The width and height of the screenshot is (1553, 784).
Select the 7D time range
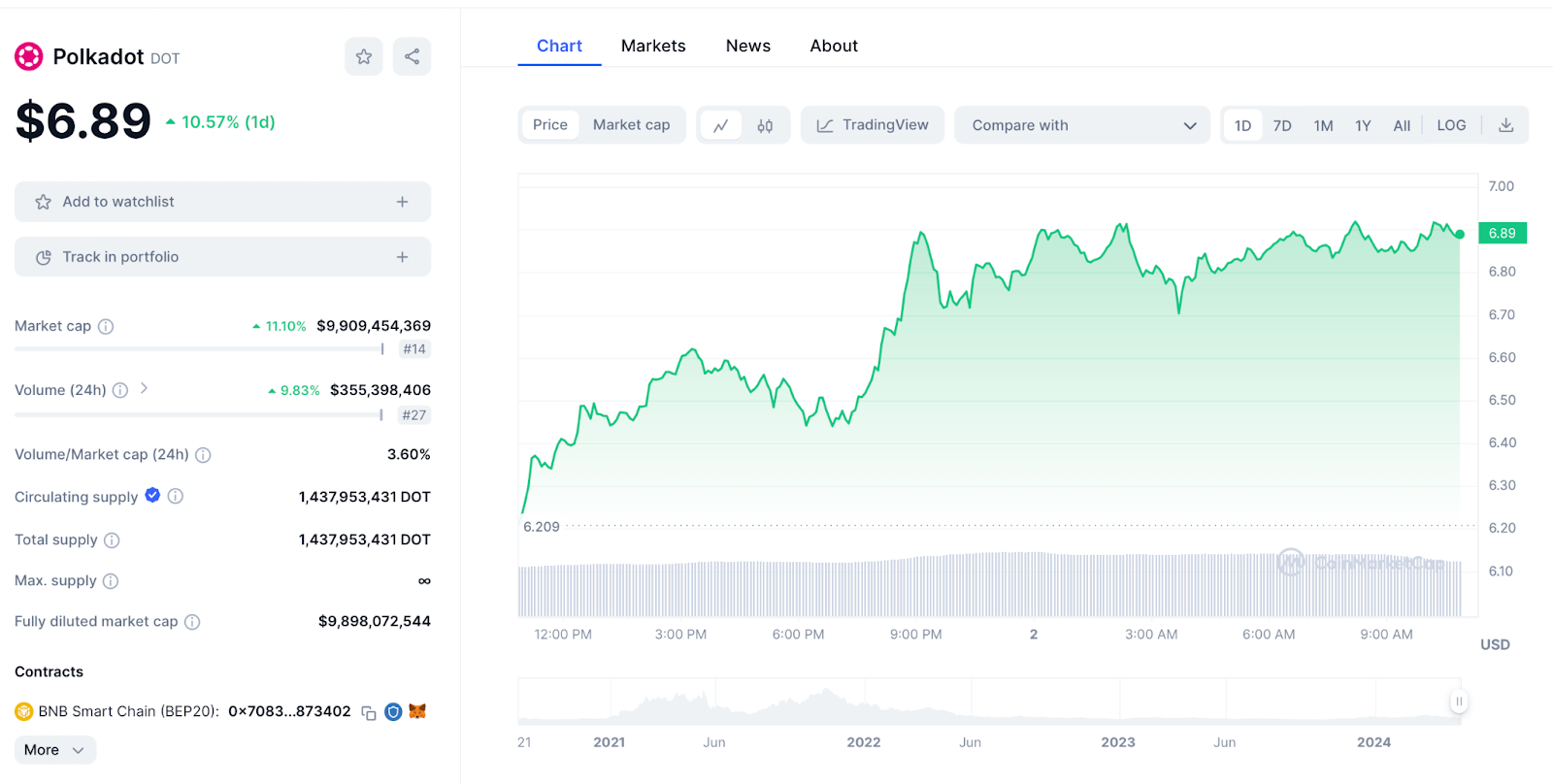(1282, 126)
